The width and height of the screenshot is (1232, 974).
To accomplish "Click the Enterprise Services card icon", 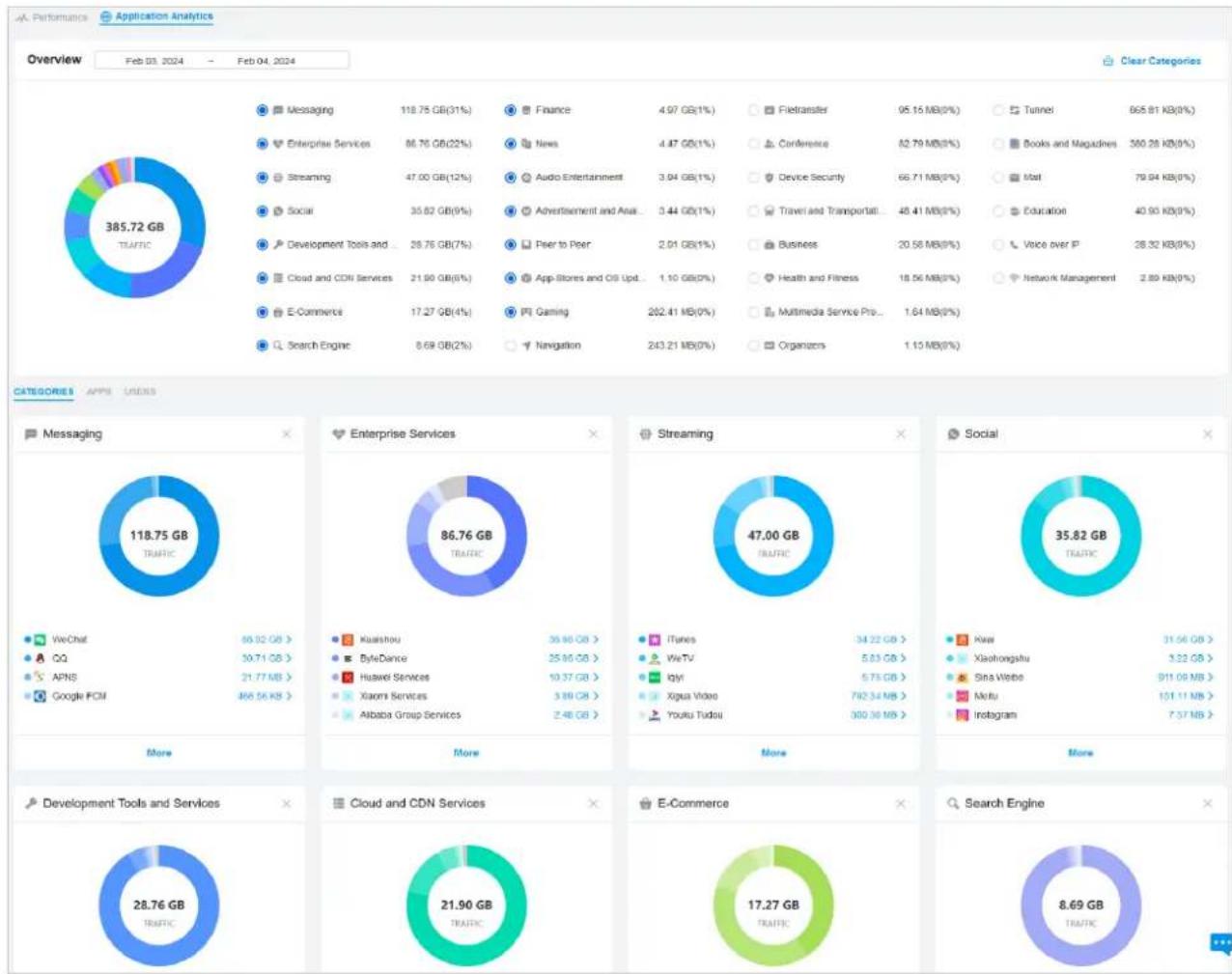I will (x=338, y=434).
